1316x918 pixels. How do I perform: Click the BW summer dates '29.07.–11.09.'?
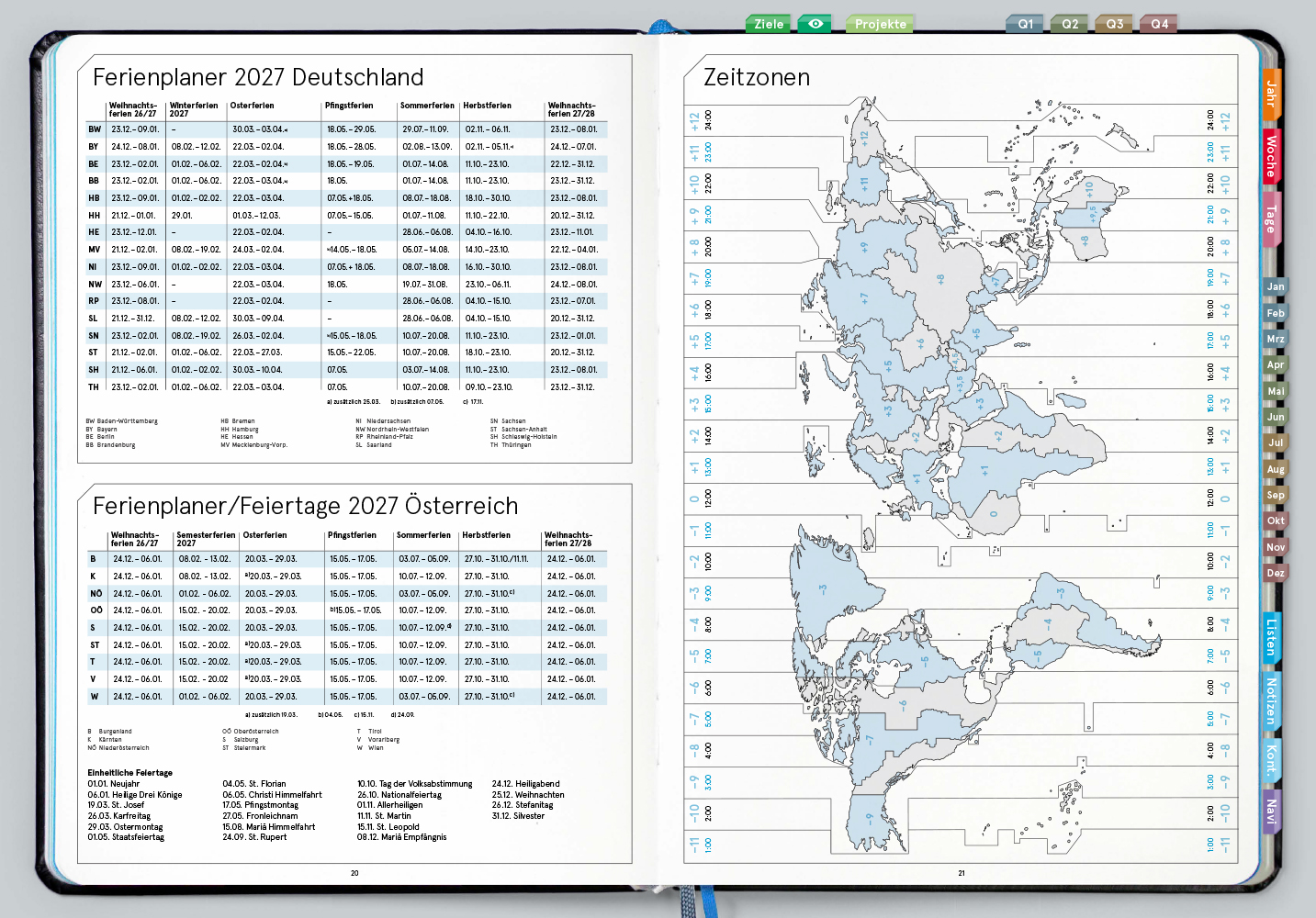click(x=425, y=129)
